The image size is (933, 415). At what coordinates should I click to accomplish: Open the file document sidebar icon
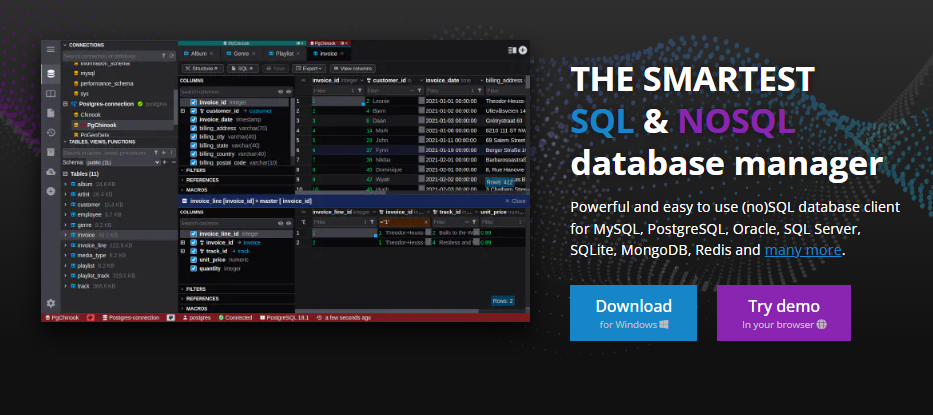tap(51, 113)
